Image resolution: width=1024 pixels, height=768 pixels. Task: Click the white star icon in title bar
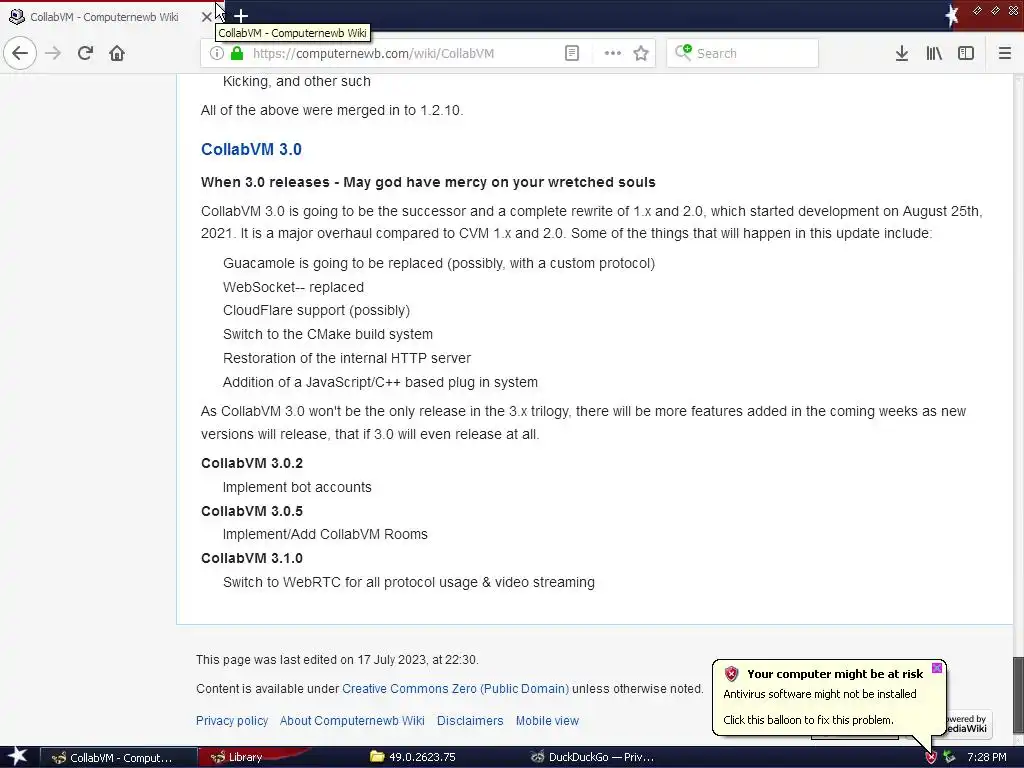click(952, 14)
